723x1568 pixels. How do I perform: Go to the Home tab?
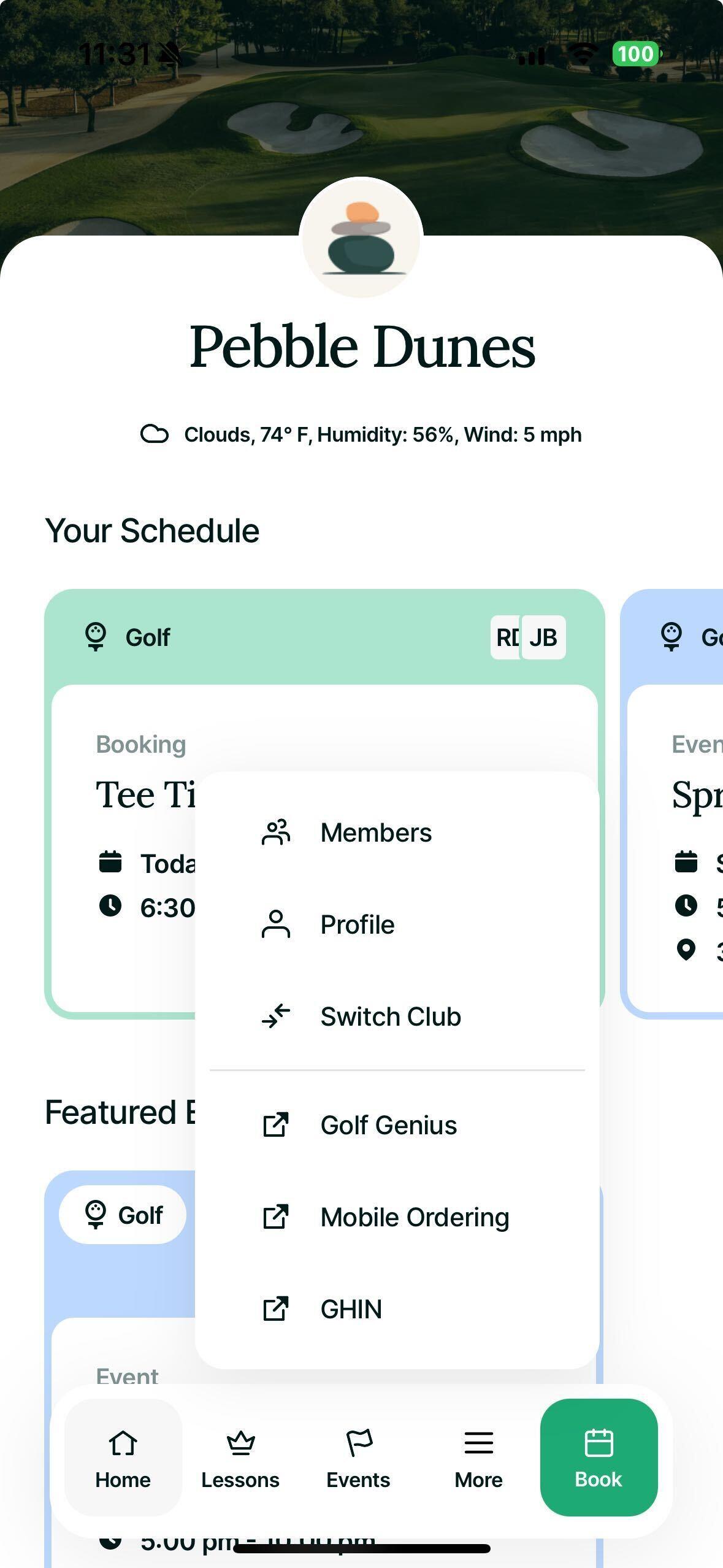coord(123,1458)
